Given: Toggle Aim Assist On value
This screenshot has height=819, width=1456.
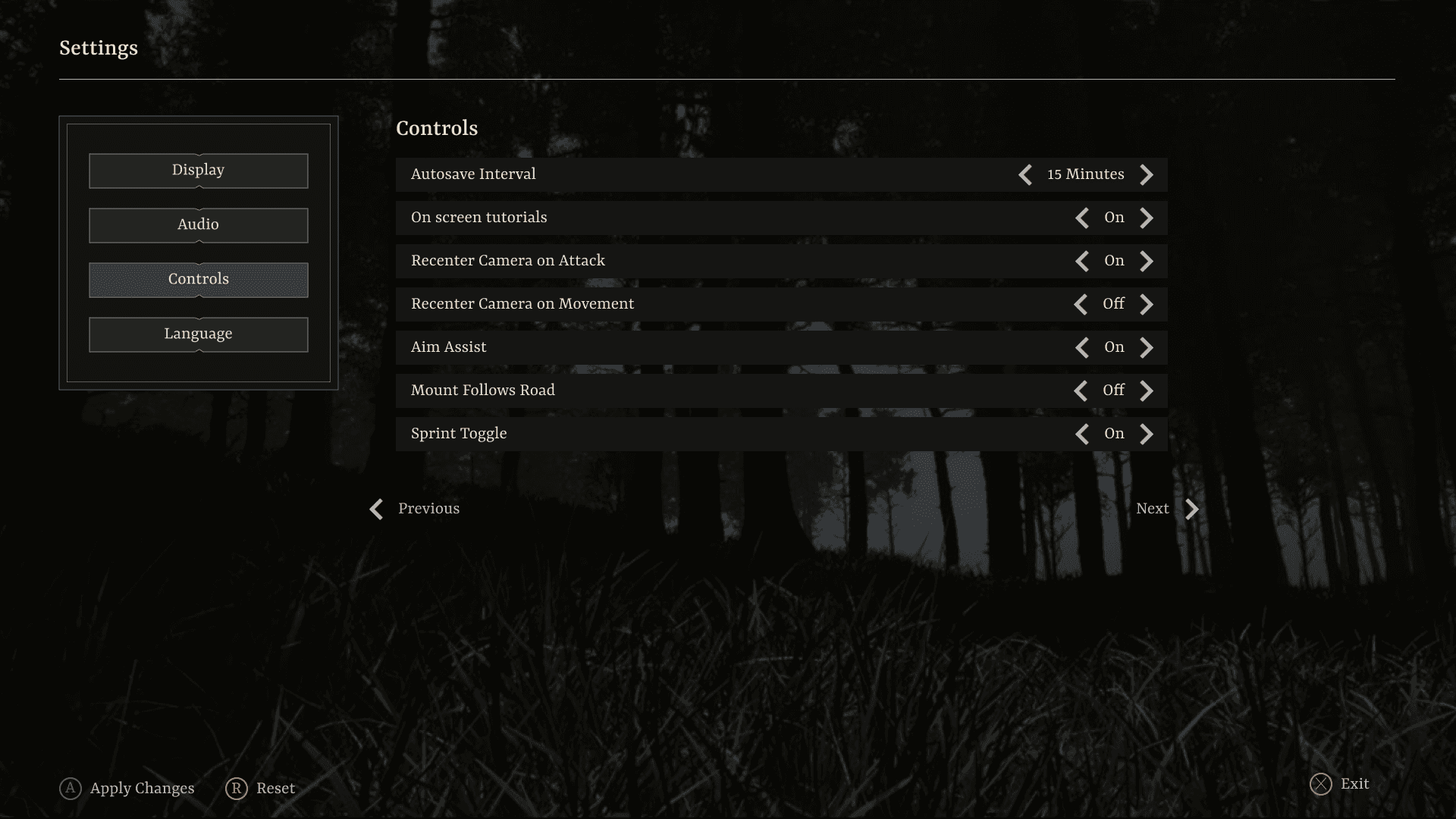Looking at the screenshot, I should click(x=1114, y=347).
